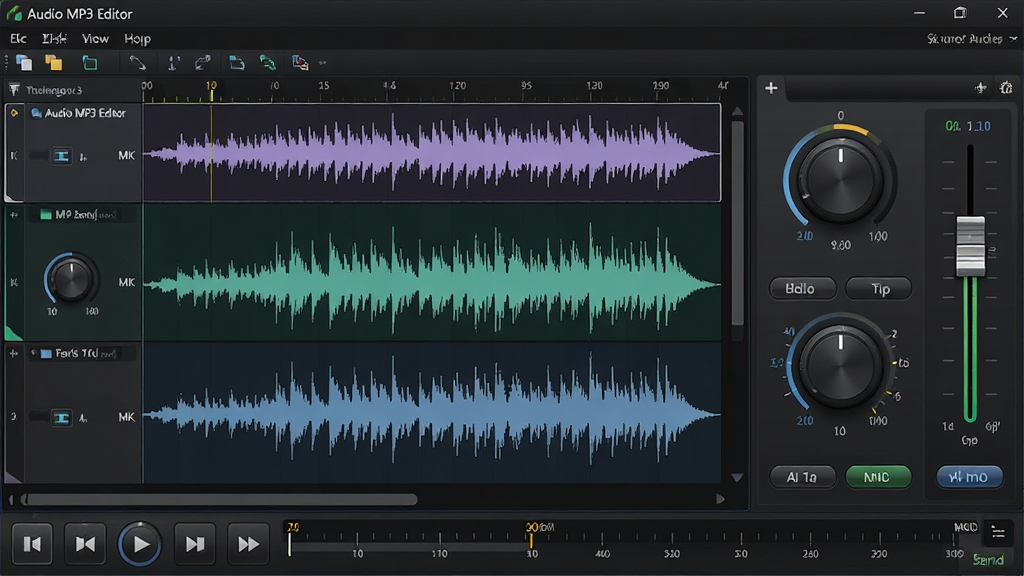Open the toolbar overflow dropdown arrow

click(323, 63)
